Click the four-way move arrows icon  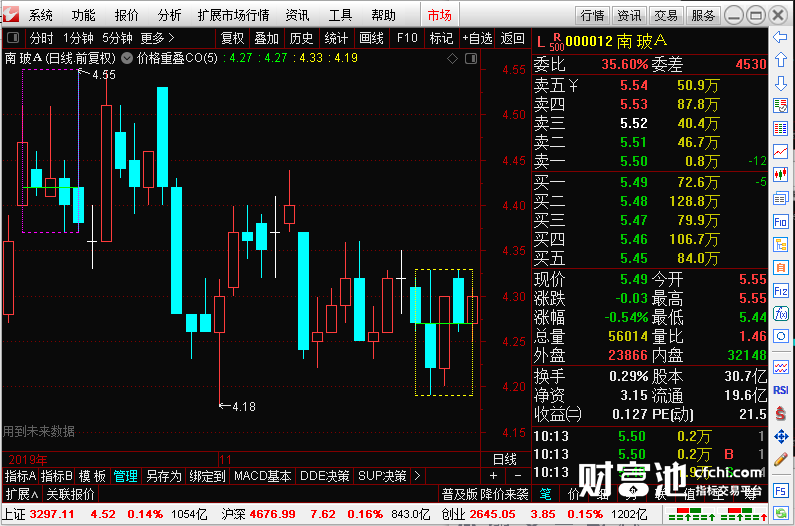(x=780, y=436)
